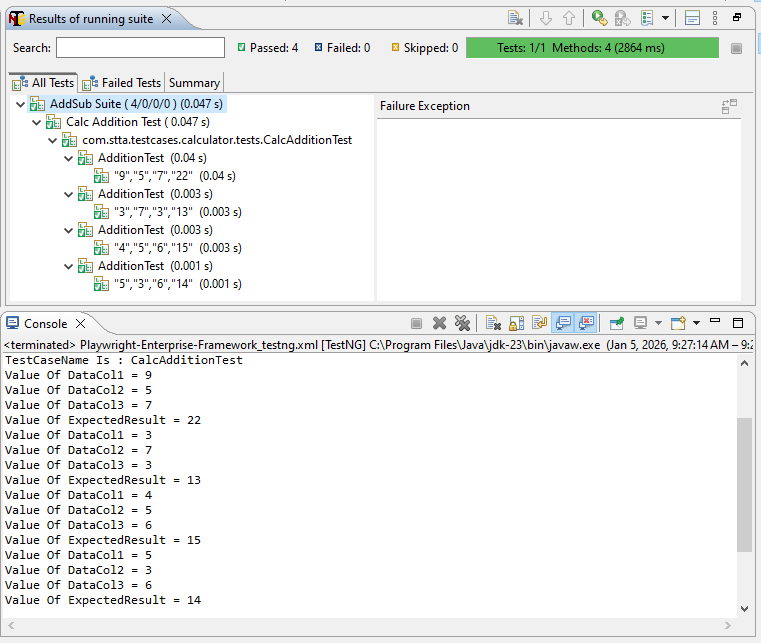Remove all terminated launches double-X icon
This screenshot has height=643, width=761.
point(462,323)
